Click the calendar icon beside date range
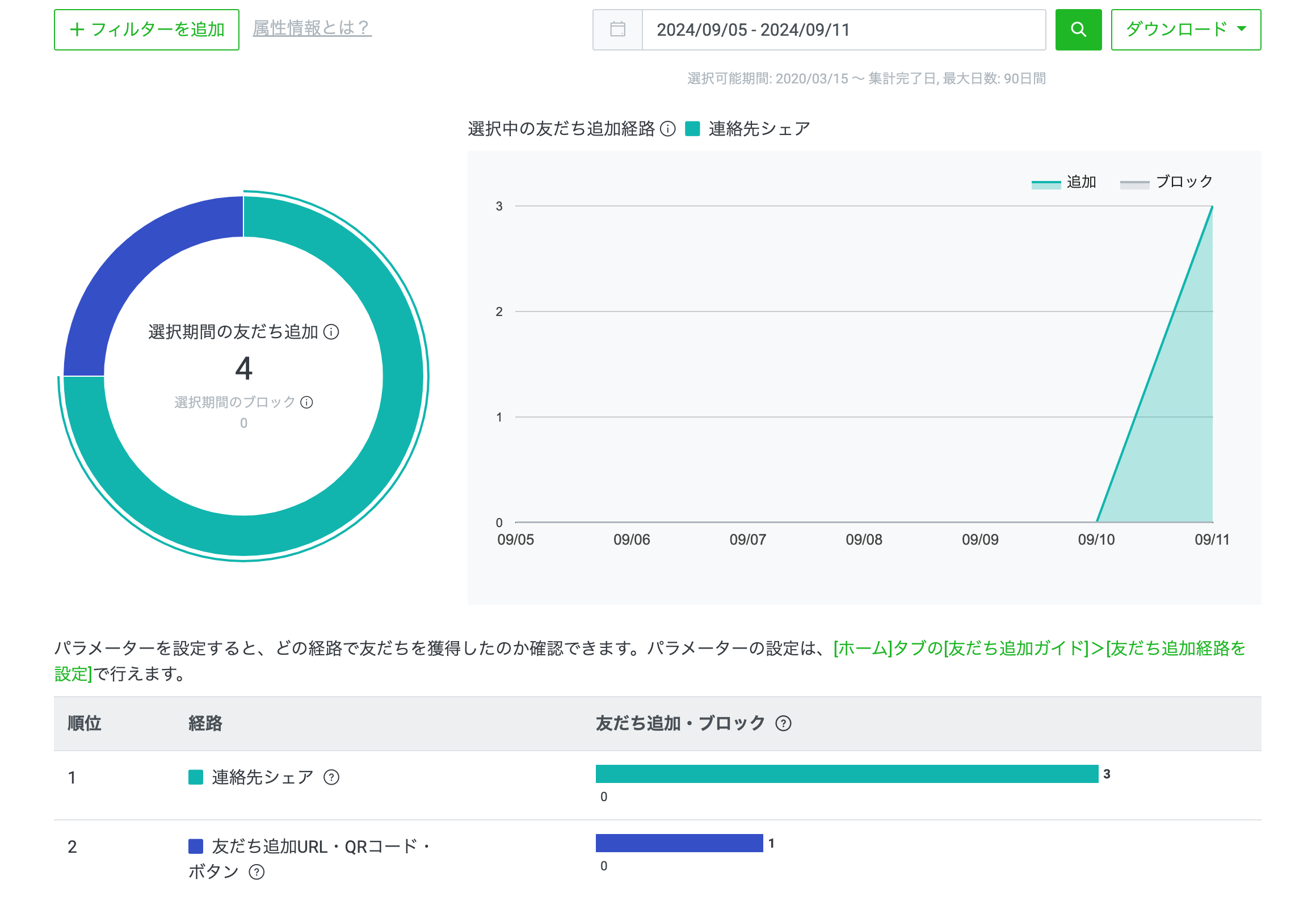1316x918 pixels. pos(617,30)
